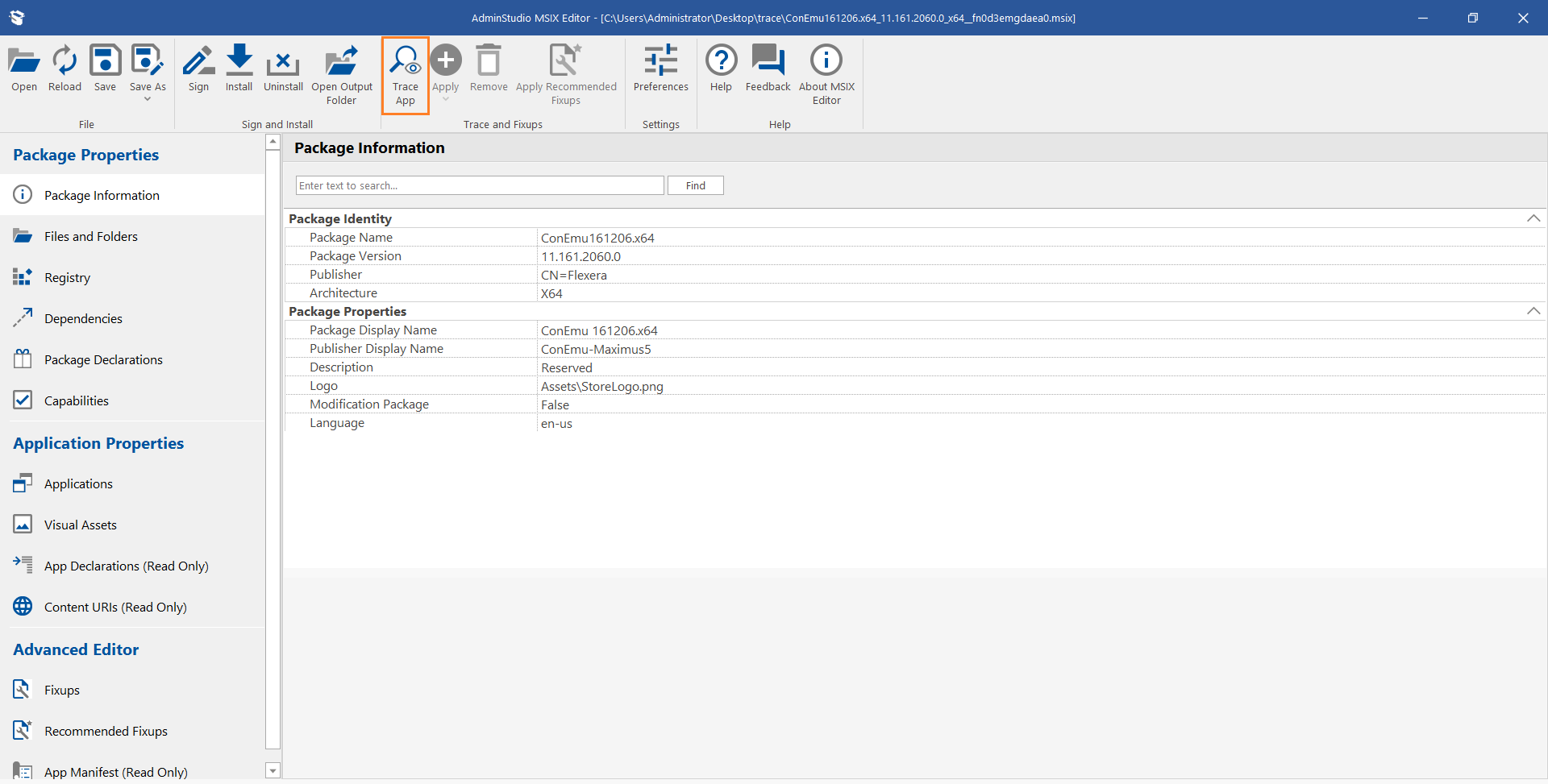Collapse the Package Identity section
The width and height of the screenshot is (1548, 784).
pyautogui.click(x=1533, y=218)
